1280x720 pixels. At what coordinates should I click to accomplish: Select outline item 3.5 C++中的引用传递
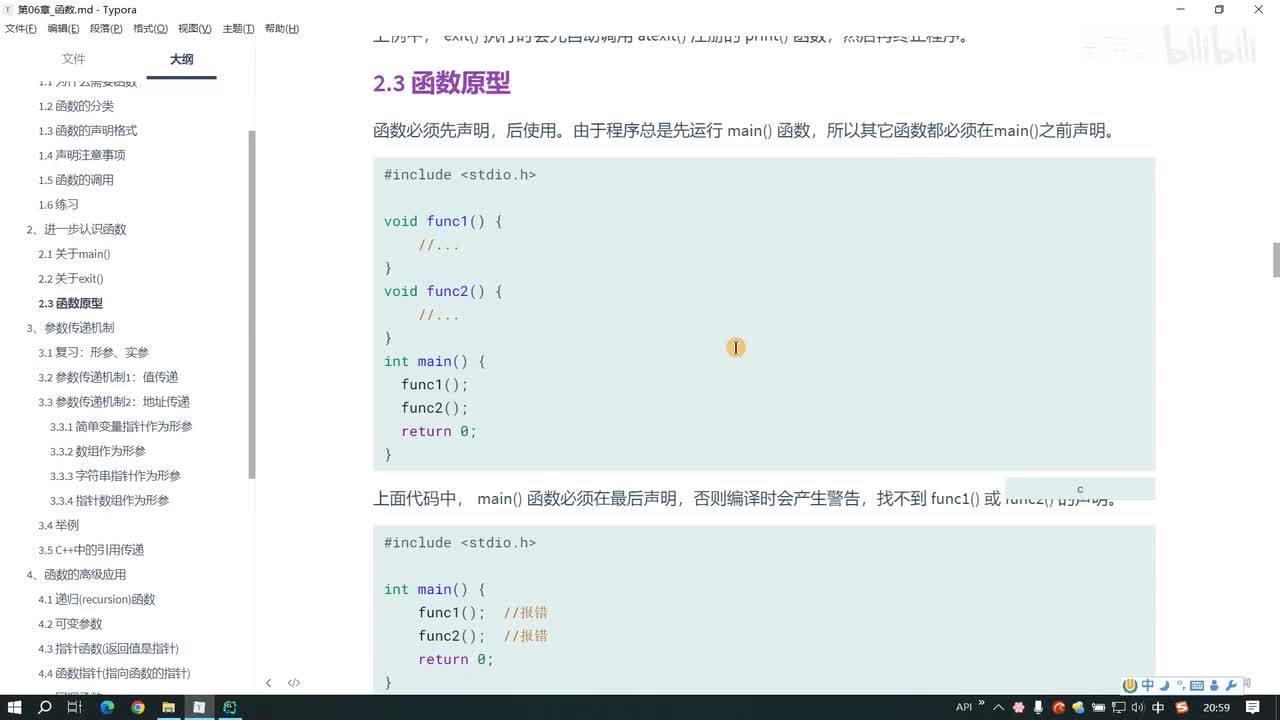click(91, 550)
